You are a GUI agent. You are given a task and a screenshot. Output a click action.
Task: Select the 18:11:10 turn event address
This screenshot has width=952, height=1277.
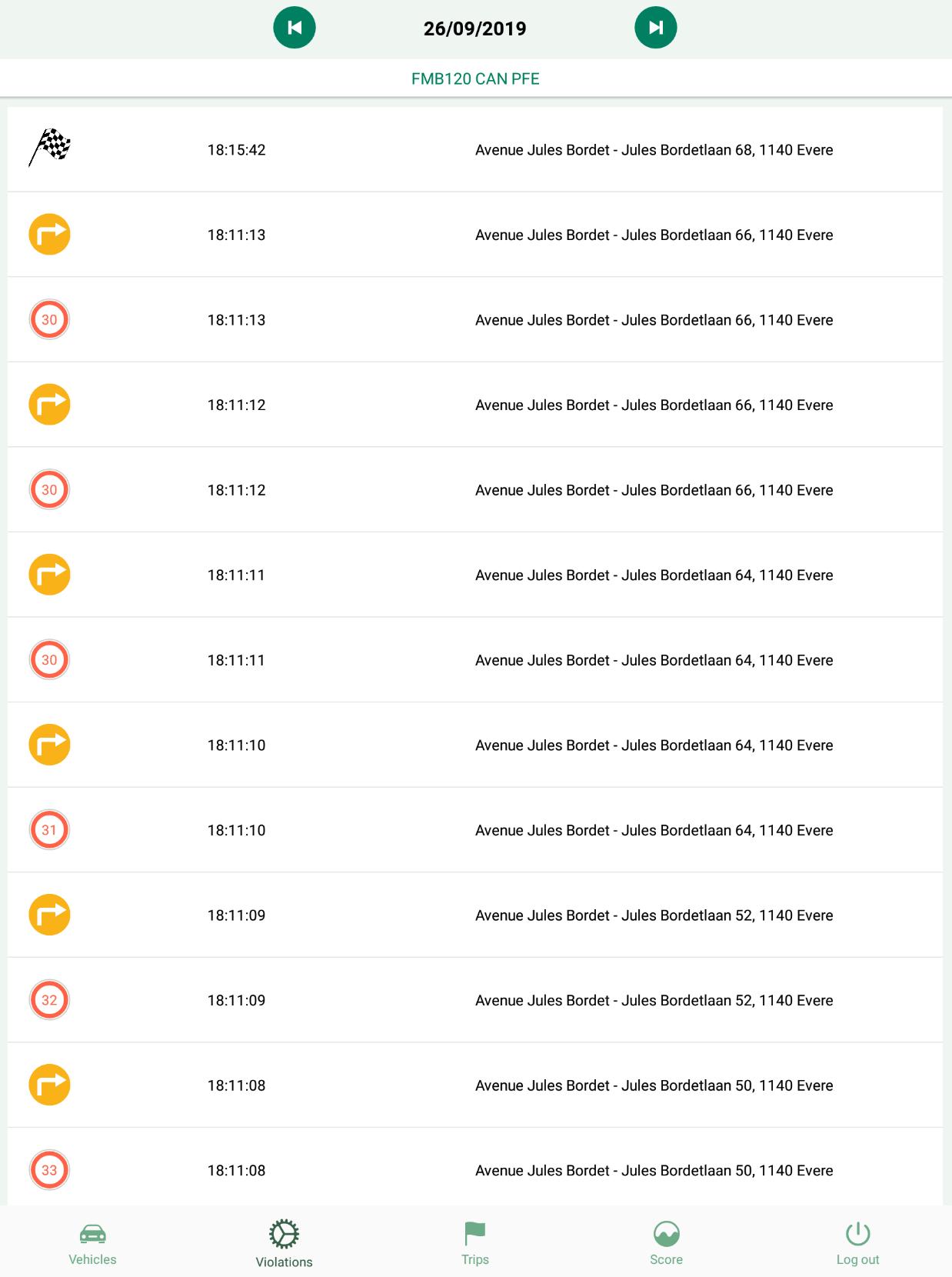[654, 745]
